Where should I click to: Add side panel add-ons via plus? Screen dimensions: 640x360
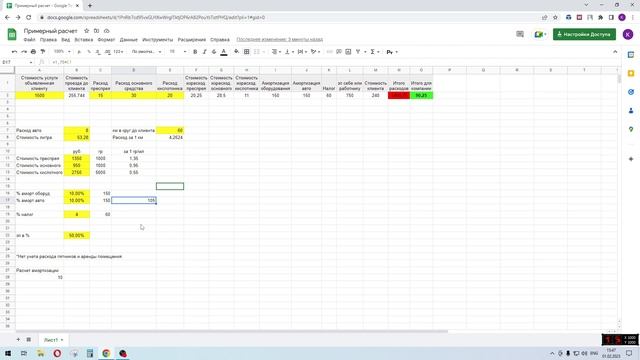(x=631, y=159)
